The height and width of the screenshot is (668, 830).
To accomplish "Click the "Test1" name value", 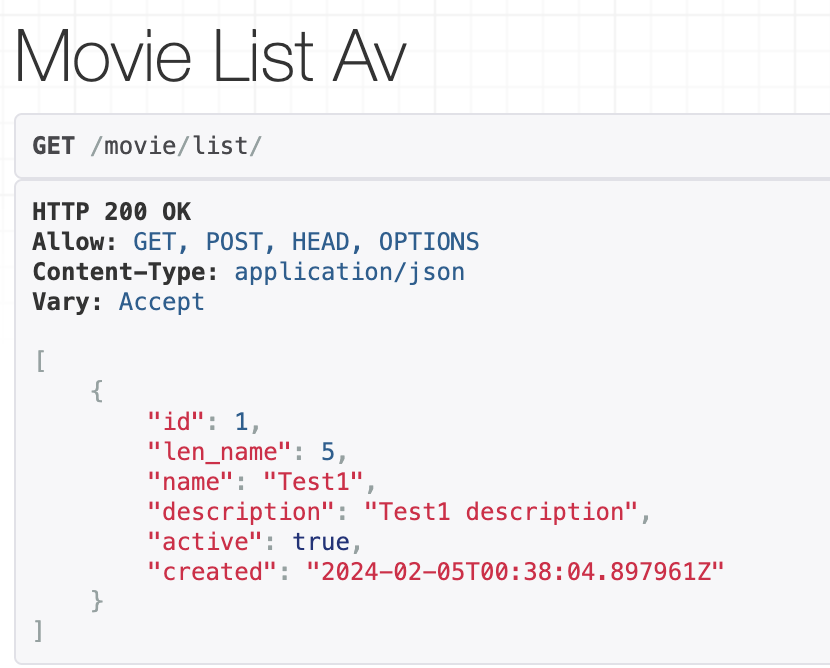I will click(313, 482).
